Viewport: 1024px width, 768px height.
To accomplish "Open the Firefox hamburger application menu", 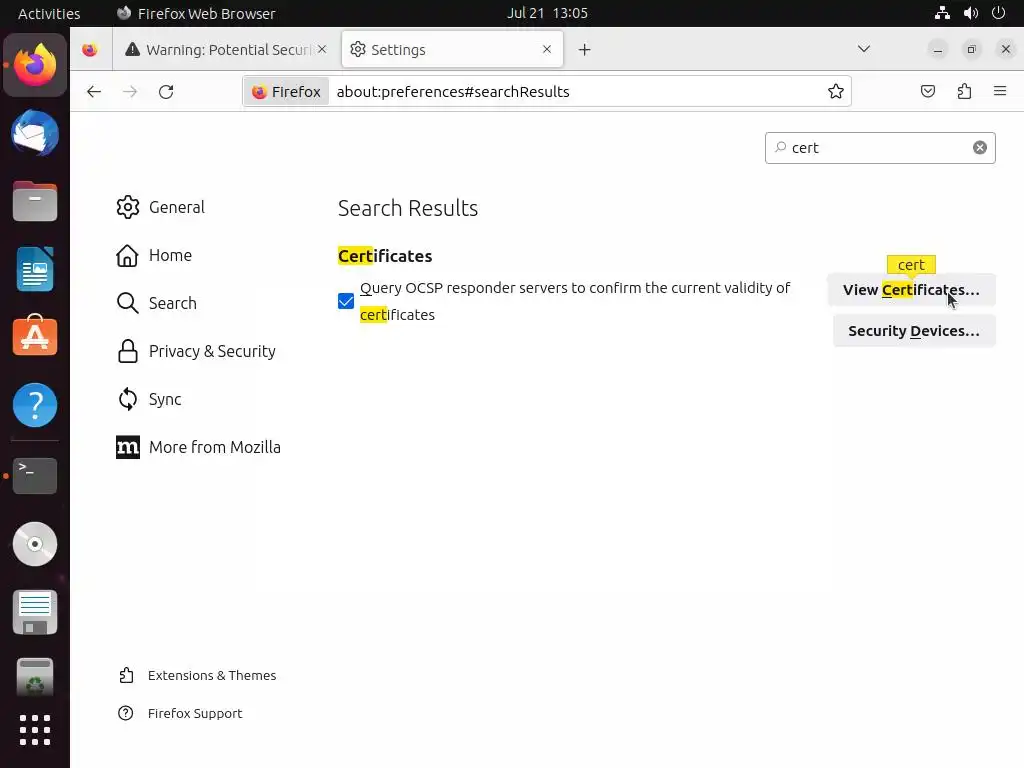I will click(1000, 92).
